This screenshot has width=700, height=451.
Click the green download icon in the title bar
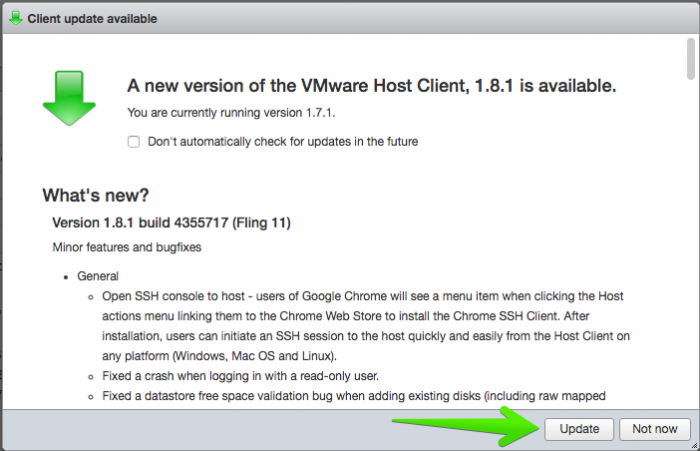click(x=16, y=18)
